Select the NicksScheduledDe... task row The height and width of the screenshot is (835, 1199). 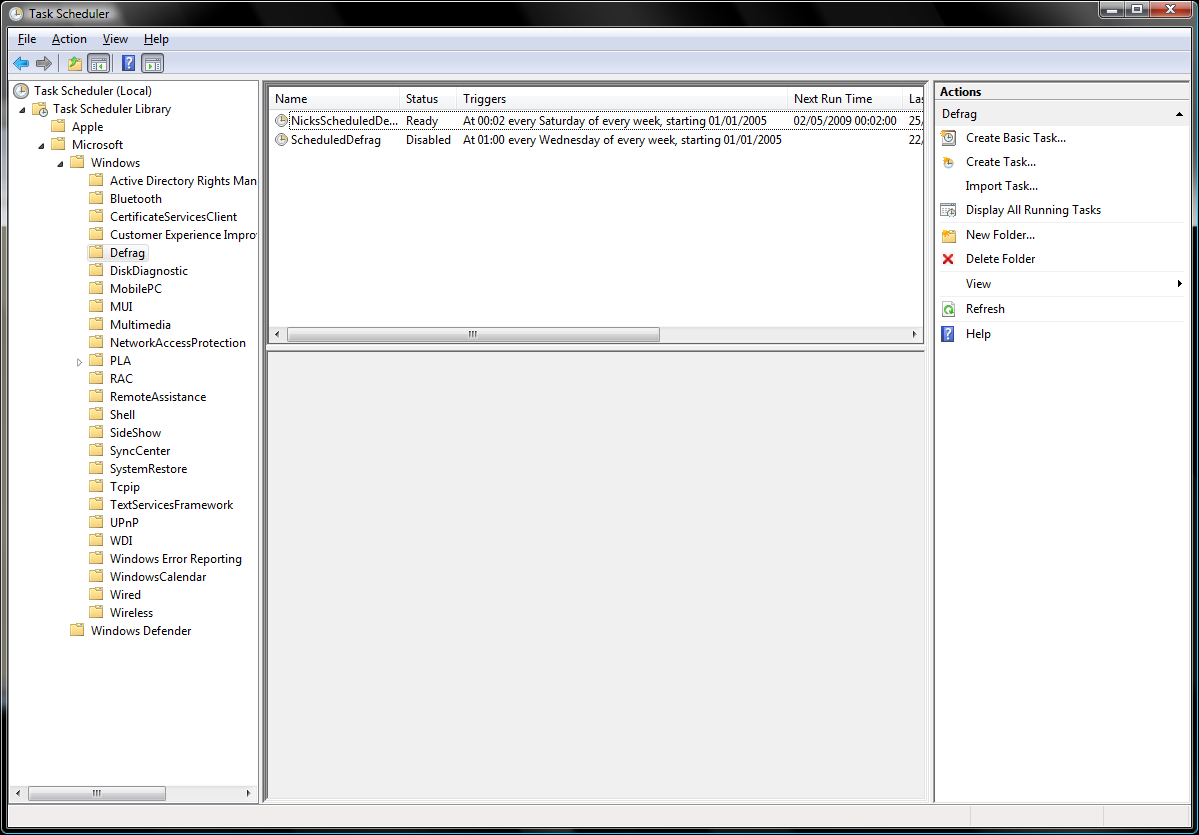(596, 121)
